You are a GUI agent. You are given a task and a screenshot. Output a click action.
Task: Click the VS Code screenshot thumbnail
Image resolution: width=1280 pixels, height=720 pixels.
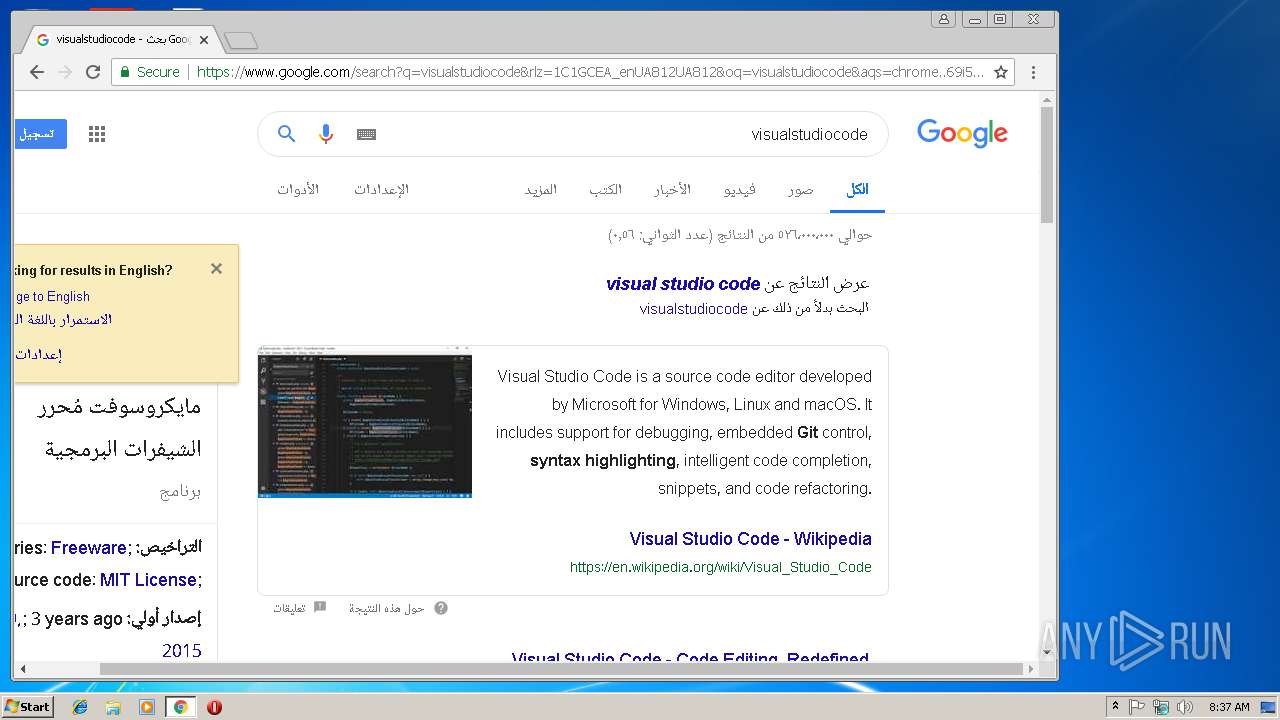tap(365, 422)
